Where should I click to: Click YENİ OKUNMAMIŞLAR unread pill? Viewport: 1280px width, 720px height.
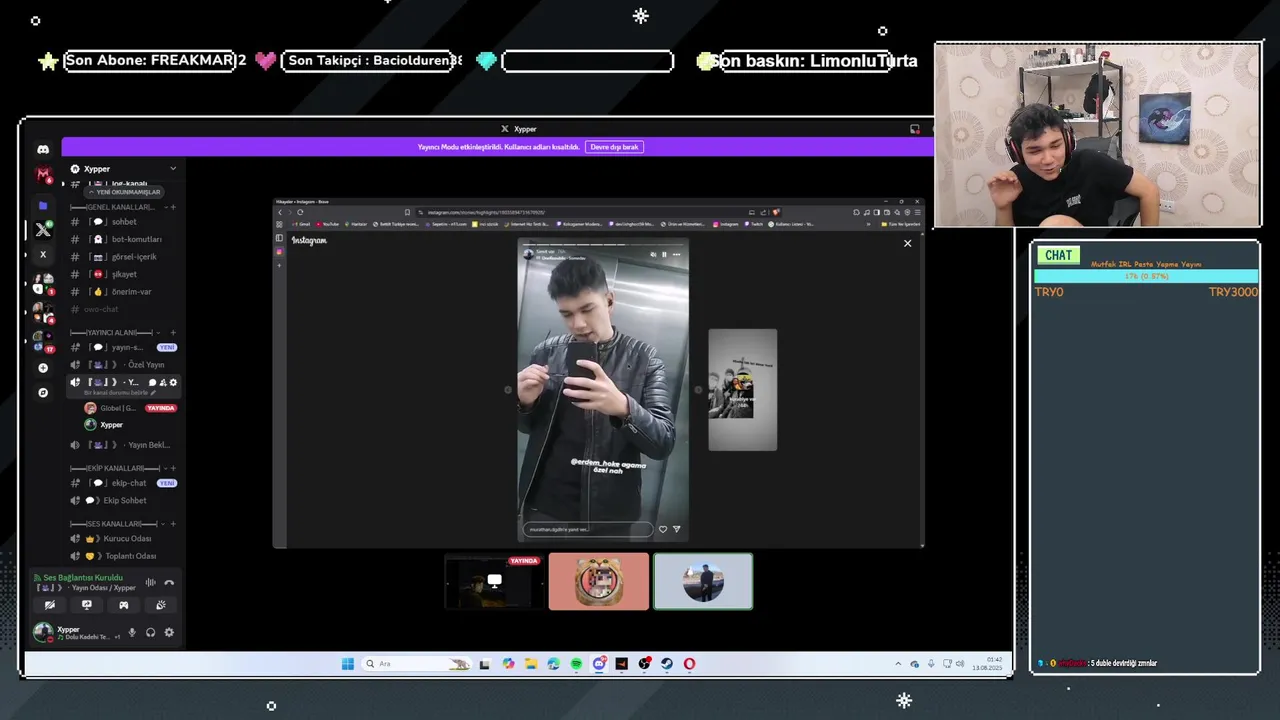123,192
